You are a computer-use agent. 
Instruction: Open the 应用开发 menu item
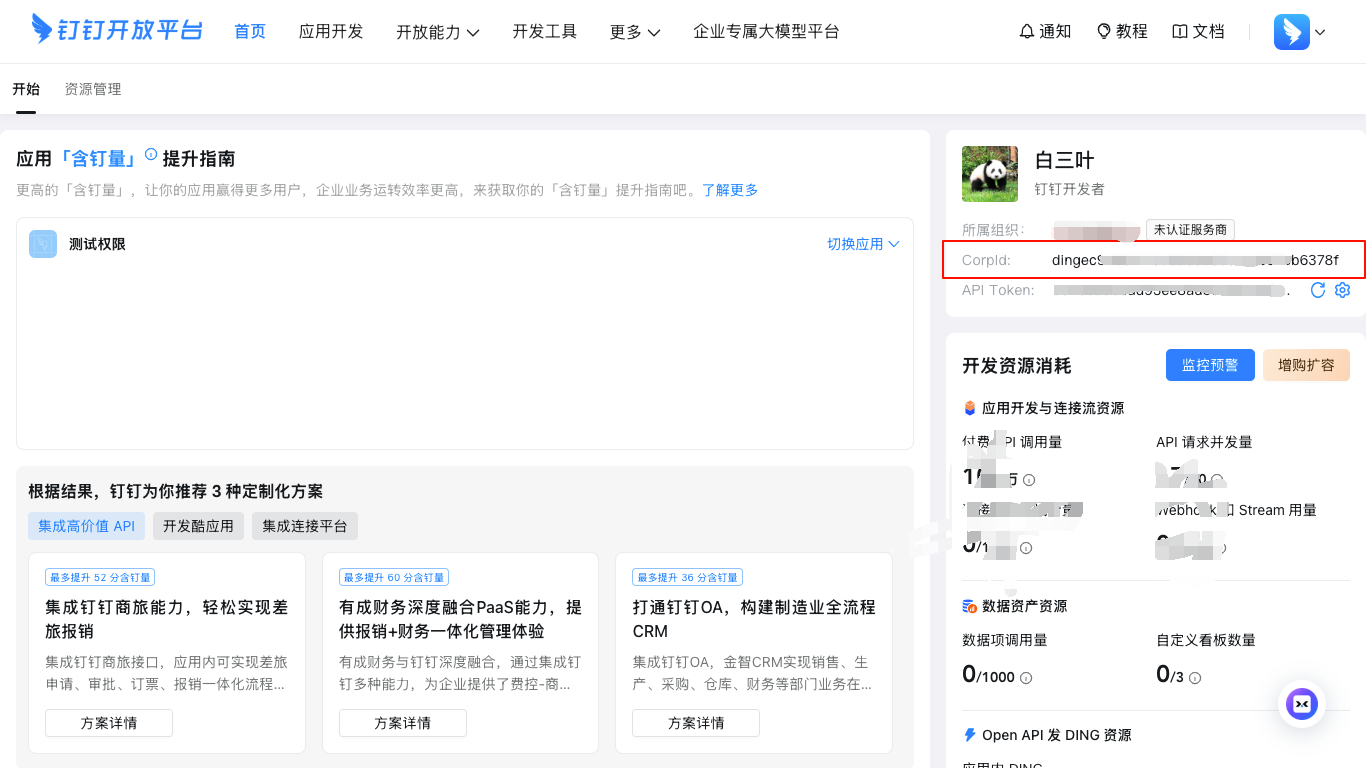click(x=331, y=31)
